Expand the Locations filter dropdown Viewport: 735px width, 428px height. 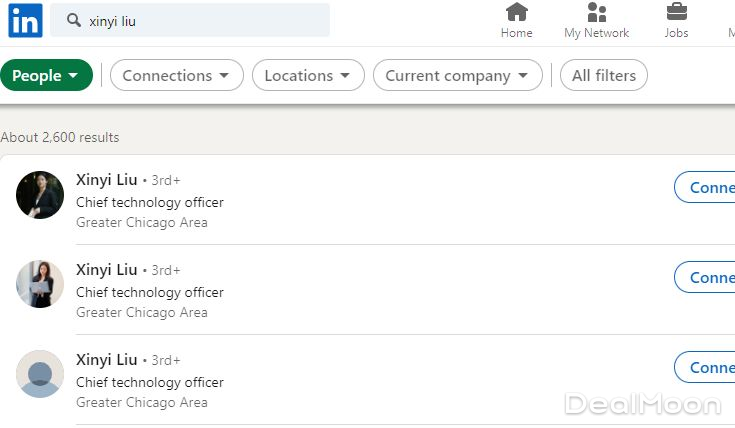pos(307,76)
